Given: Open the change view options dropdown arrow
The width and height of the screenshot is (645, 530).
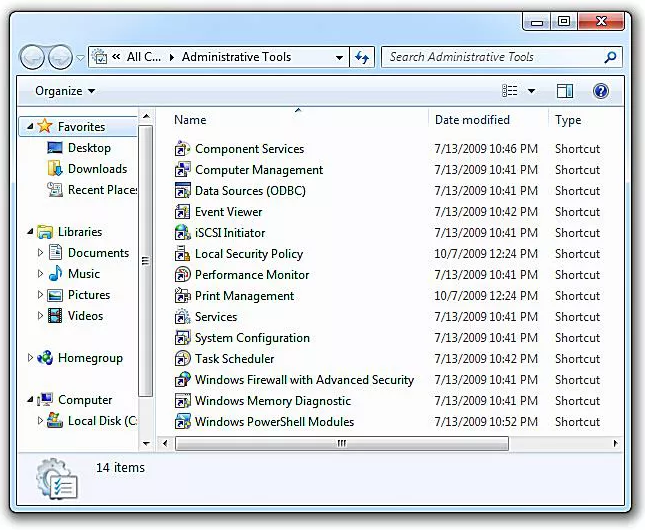Looking at the screenshot, I should point(531,91).
